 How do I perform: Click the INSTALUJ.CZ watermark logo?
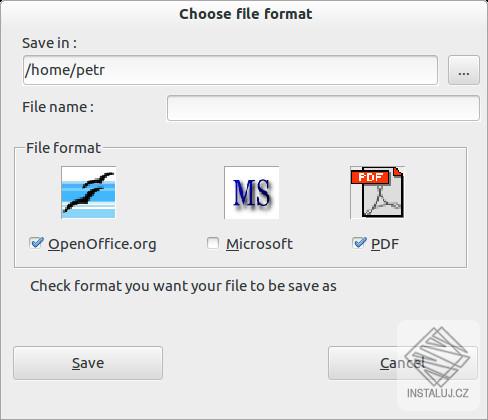click(x=438, y=364)
